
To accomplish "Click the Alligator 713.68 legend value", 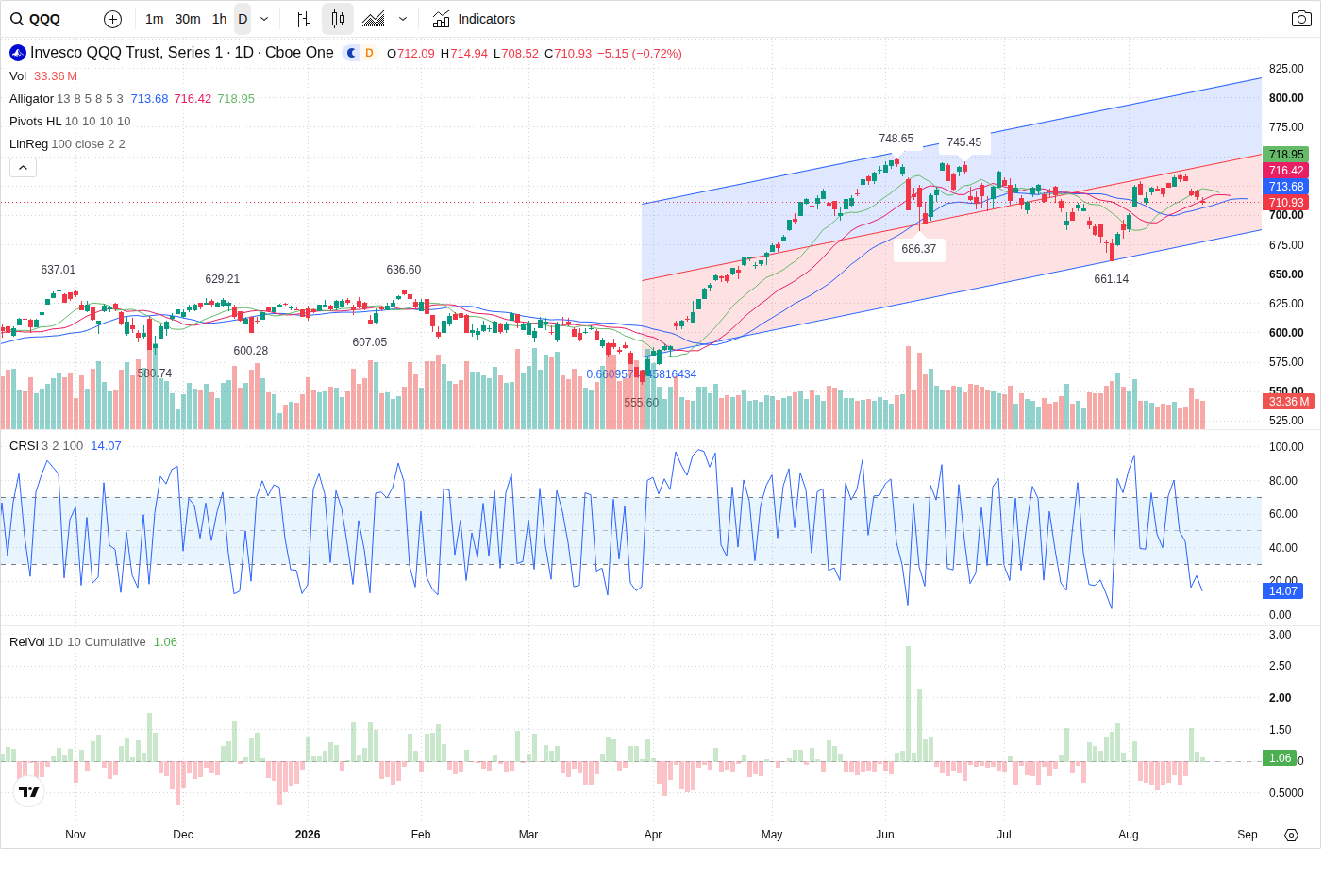I will pos(149,99).
